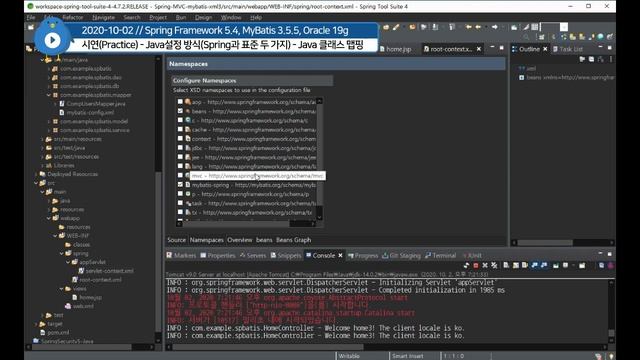Check the jee namespace checkbox
The image size is (640, 360).
(x=180, y=157)
